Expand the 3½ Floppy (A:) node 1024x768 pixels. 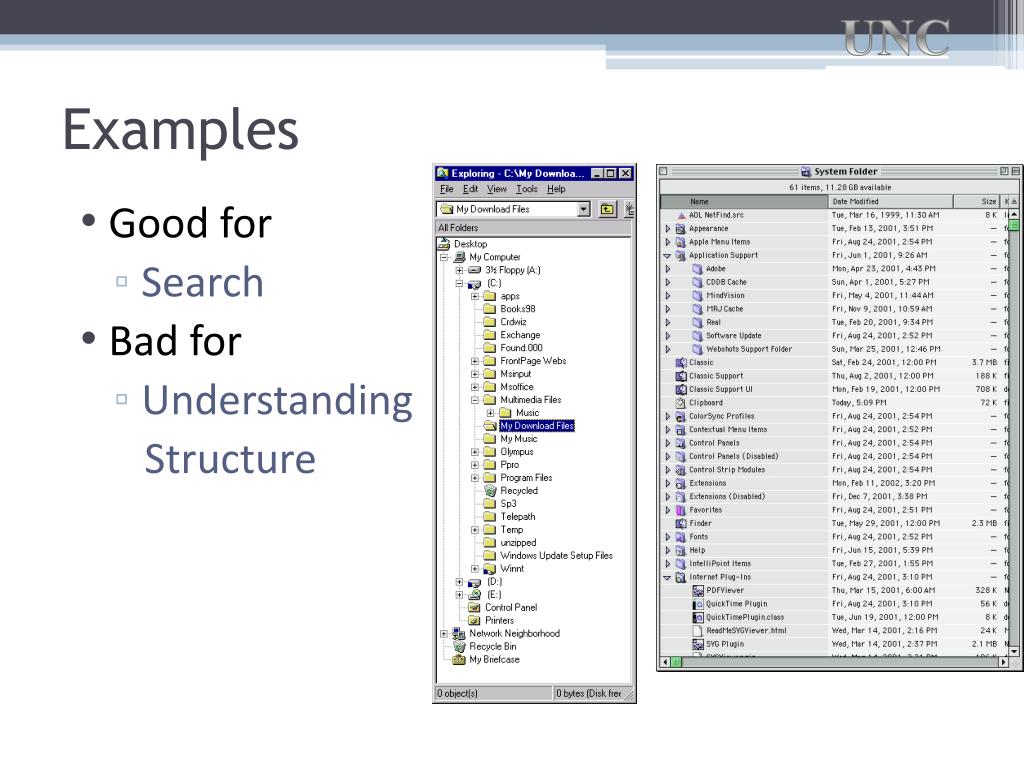pos(460,270)
